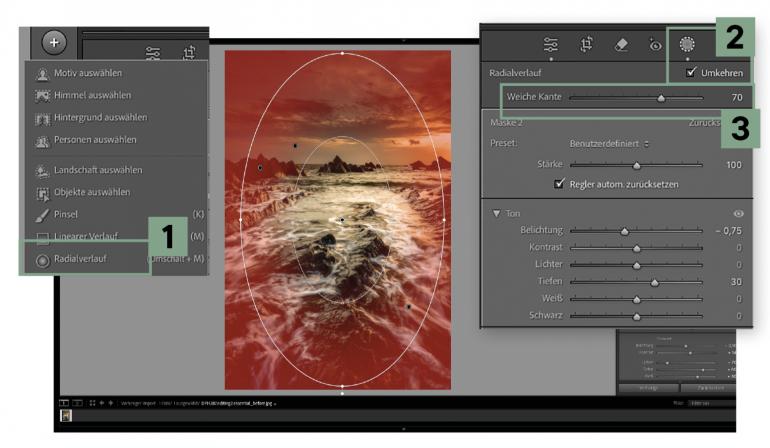
Task: Click the Weiche Kante slider handle
Action: pyautogui.click(x=661, y=98)
